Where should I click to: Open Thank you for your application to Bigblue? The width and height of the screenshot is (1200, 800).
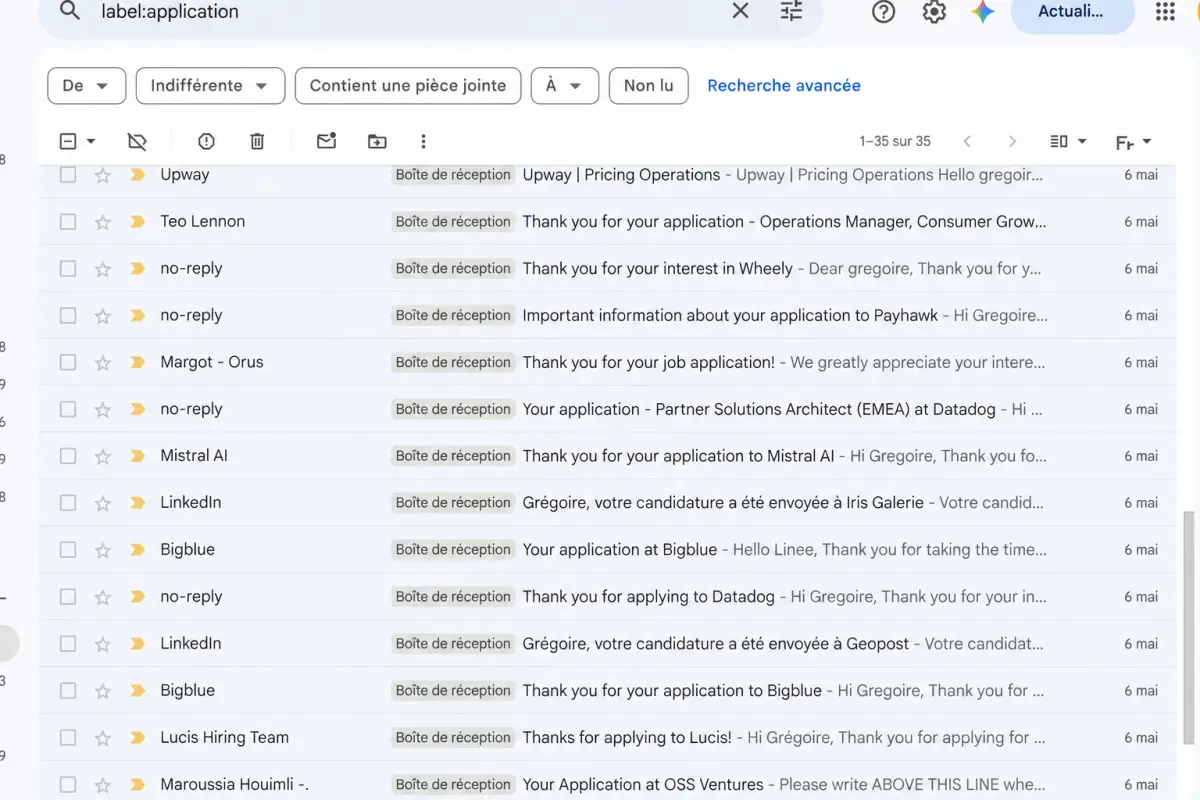tap(672, 691)
